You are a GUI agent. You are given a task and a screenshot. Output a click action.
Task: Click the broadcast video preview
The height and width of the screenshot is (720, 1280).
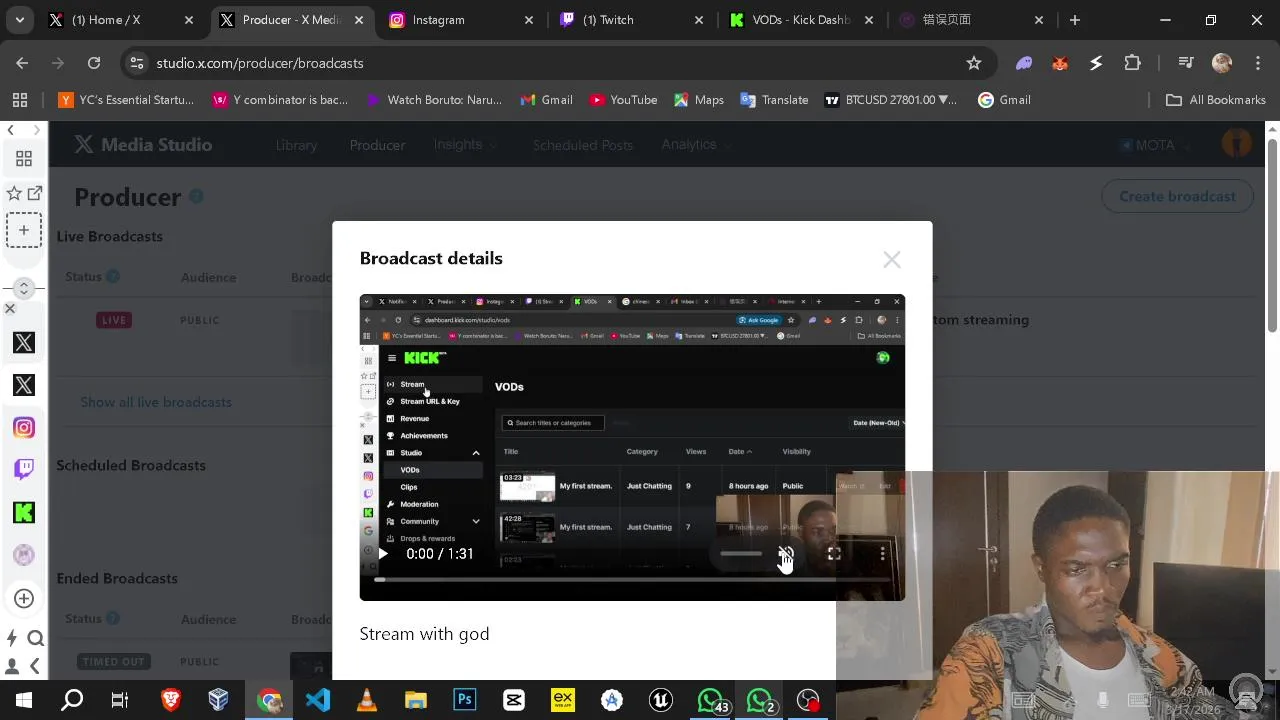pyautogui.click(x=632, y=447)
